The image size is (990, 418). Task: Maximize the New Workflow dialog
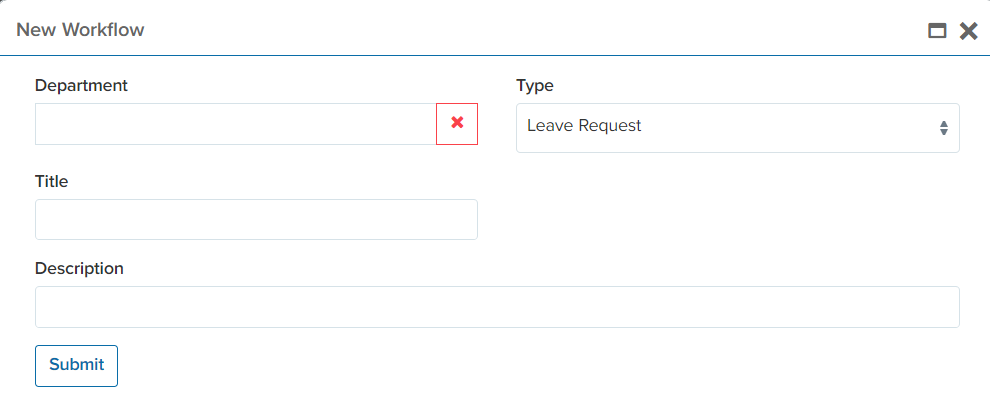pyautogui.click(x=937, y=31)
